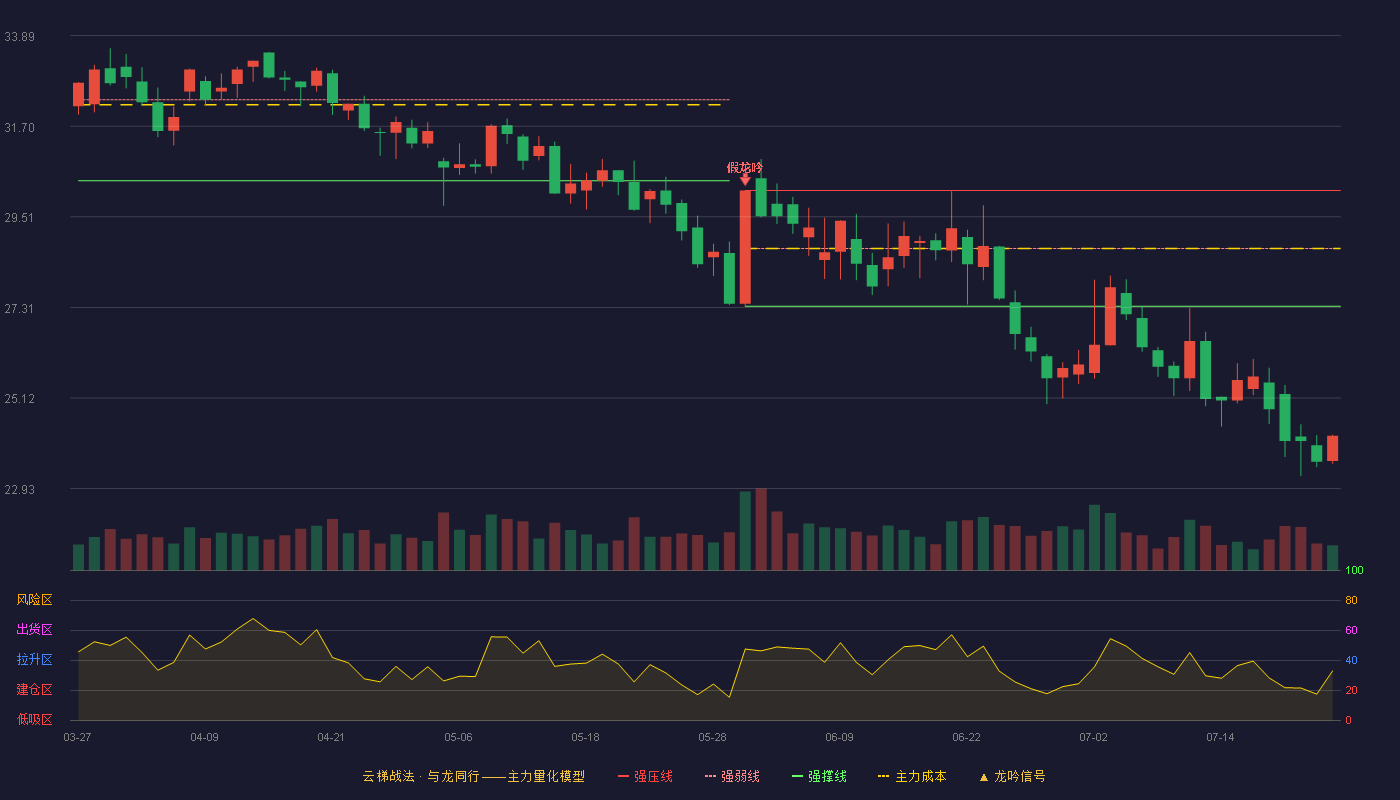Click the 龙吟信号 triangle legend icon

[x=983, y=776]
